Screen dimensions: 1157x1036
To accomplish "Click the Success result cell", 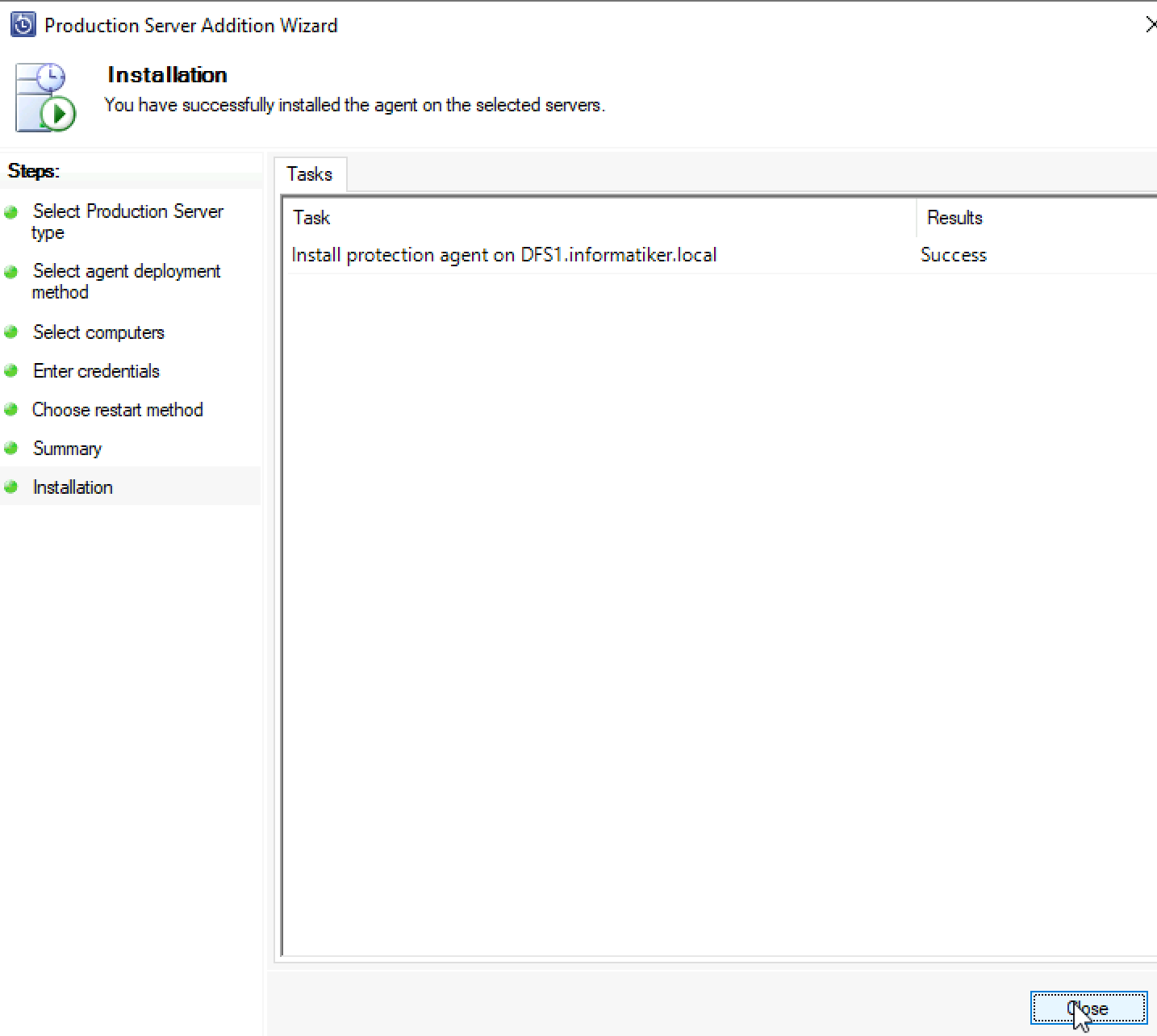I will point(954,255).
